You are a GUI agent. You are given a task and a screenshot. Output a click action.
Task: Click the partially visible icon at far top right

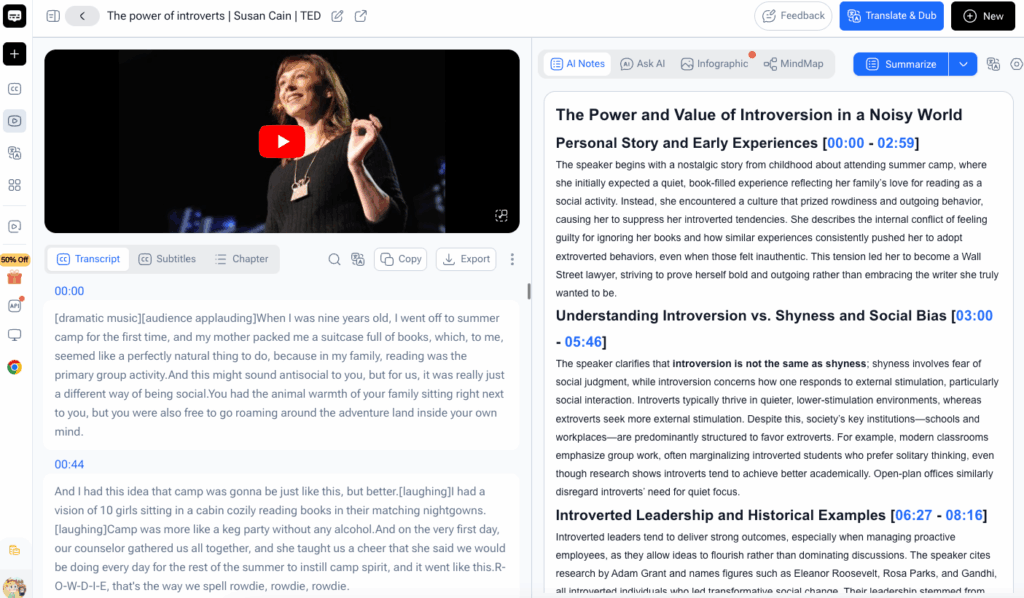pos(1016,64)
